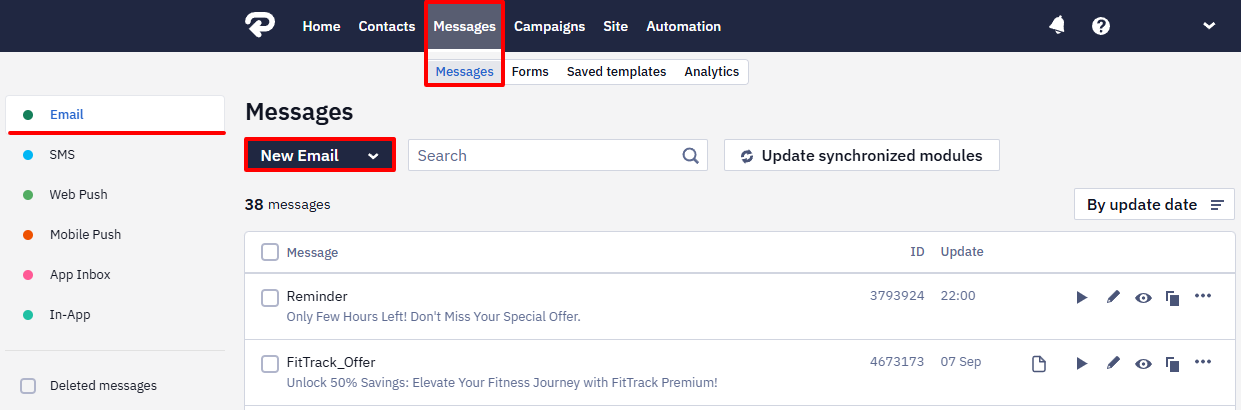Check the Reminder message checkbox
The image size is (1241, 410).
coord(270,297)
